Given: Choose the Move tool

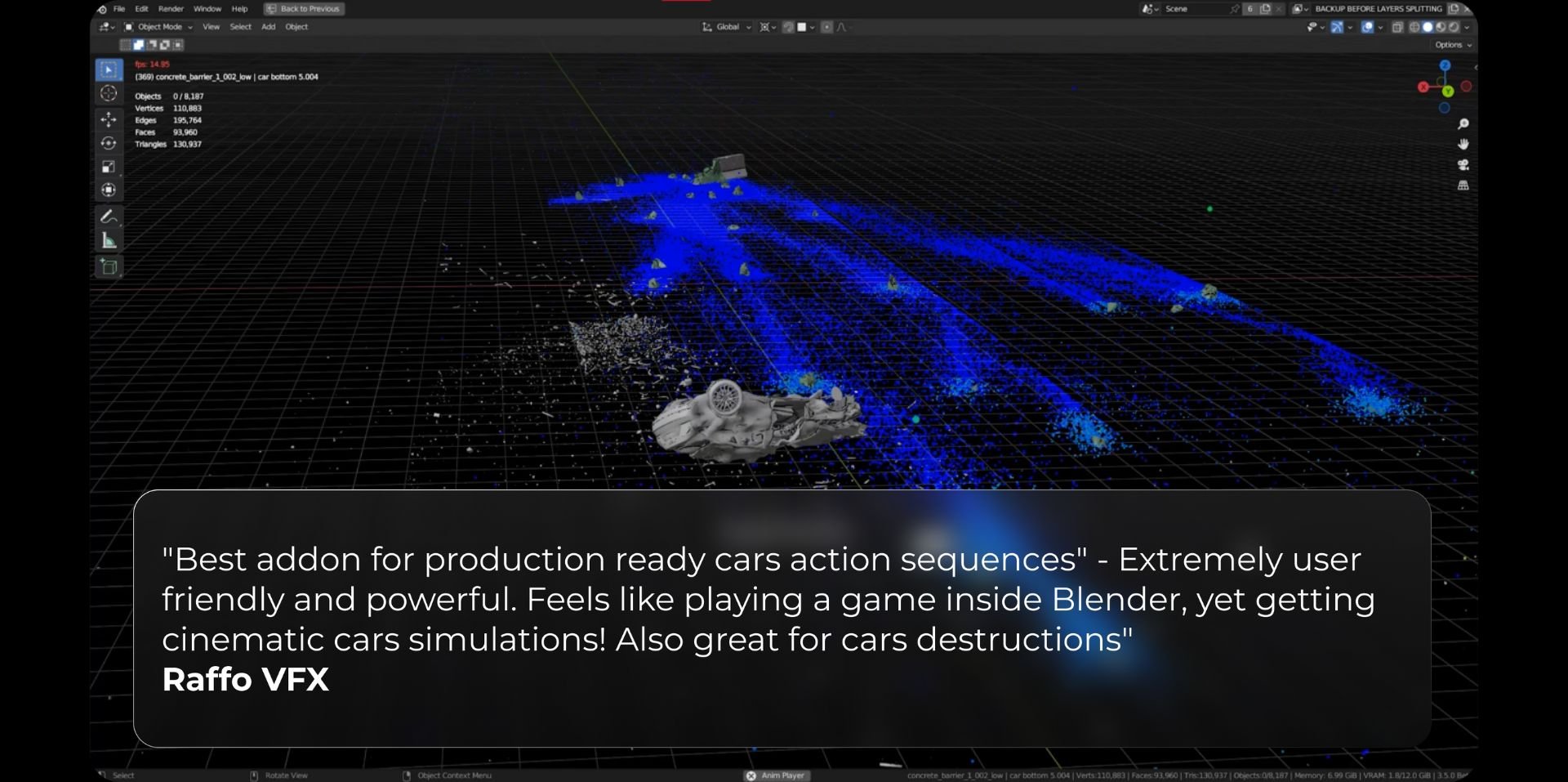Looking at the screenshot, I should click(x=109, y=119).
